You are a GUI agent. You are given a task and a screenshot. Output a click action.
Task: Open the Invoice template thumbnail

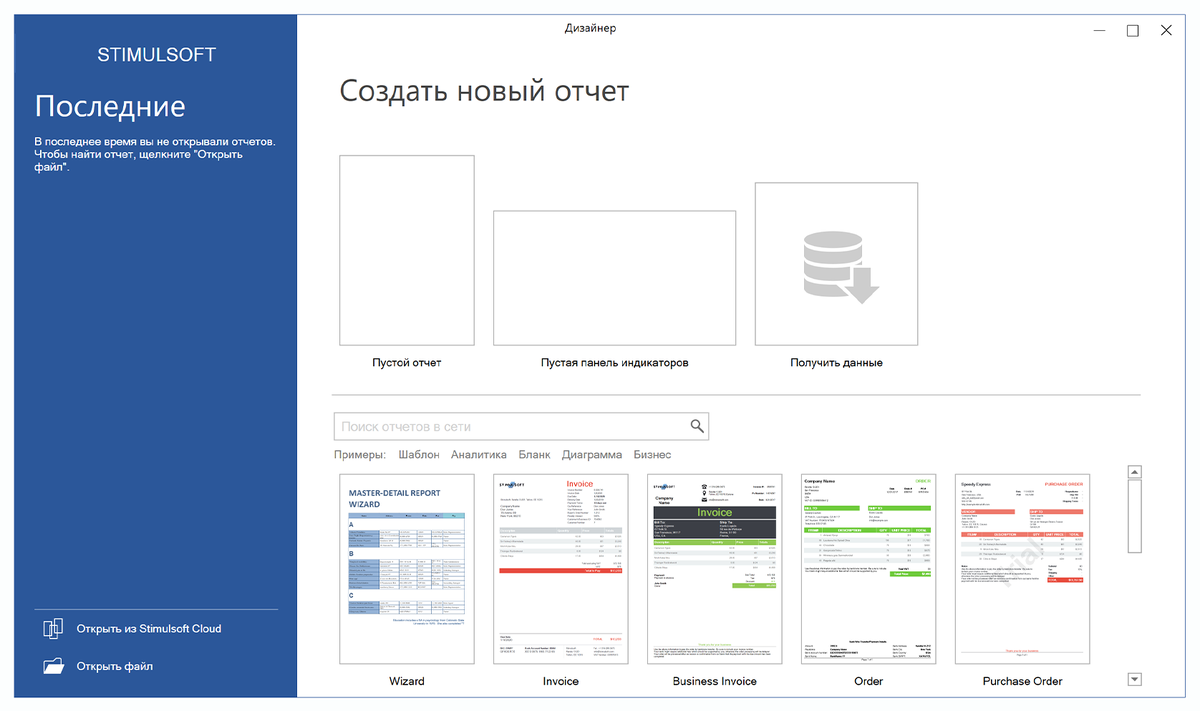(561, 569)
